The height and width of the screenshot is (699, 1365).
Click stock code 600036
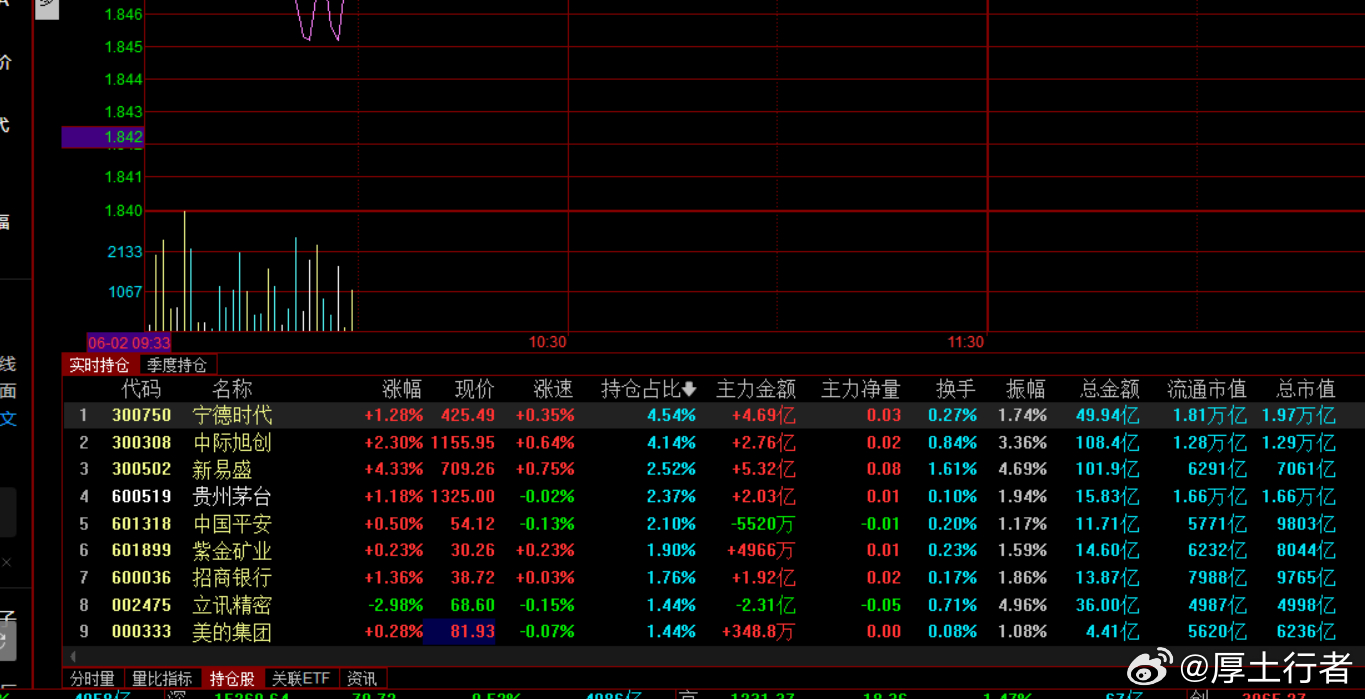tap(141, 578)
